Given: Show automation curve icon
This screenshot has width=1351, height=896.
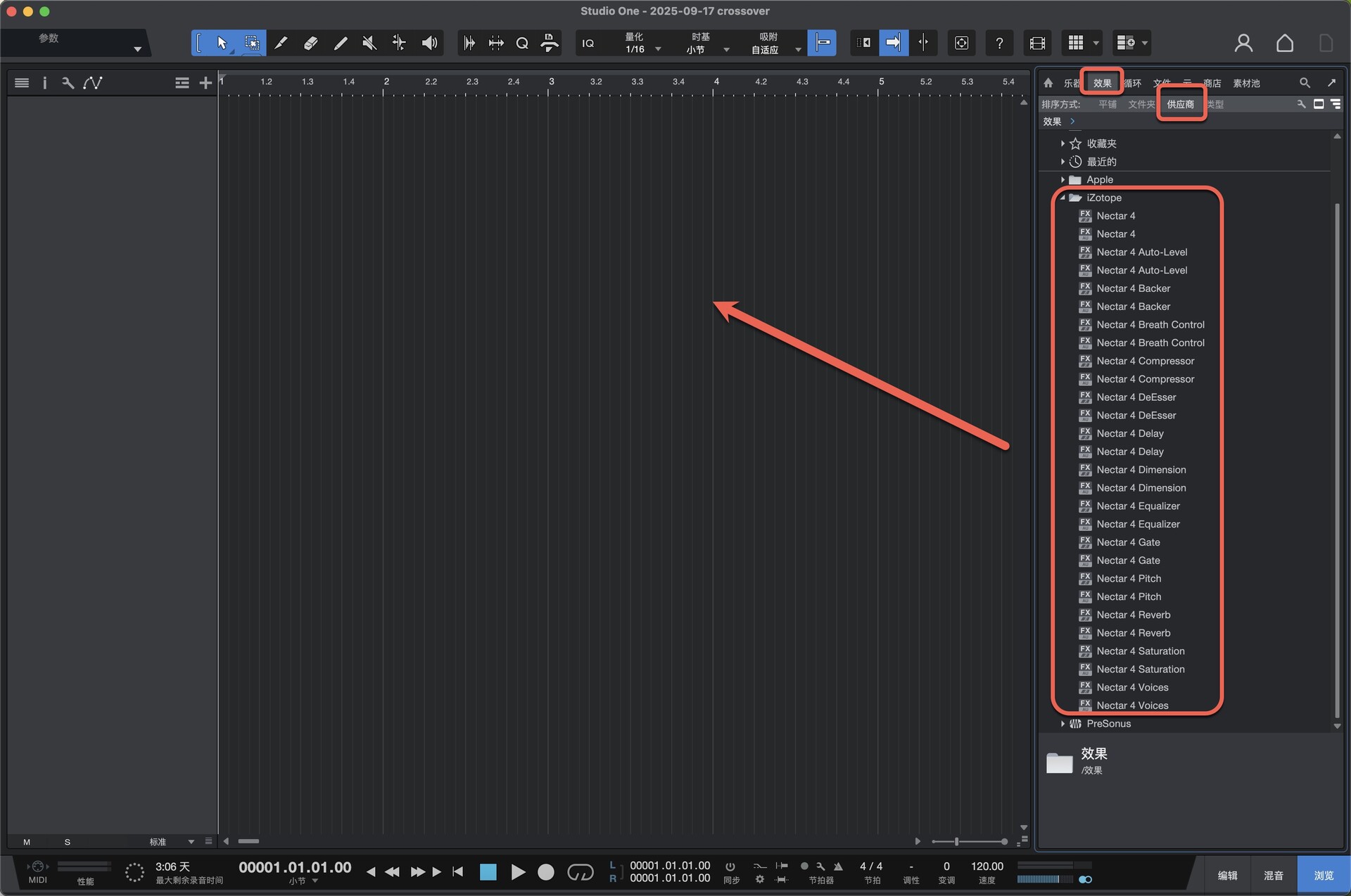Looking at the screenshot, I should [93, 83].
